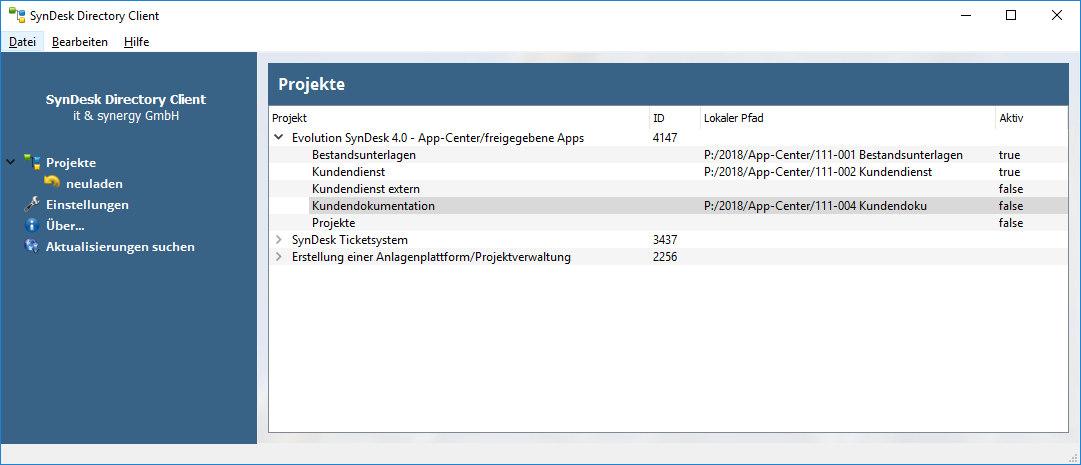
Task: Collapse the Evolution SynDesk 4.0 project node
Action: tap(279, 137)
